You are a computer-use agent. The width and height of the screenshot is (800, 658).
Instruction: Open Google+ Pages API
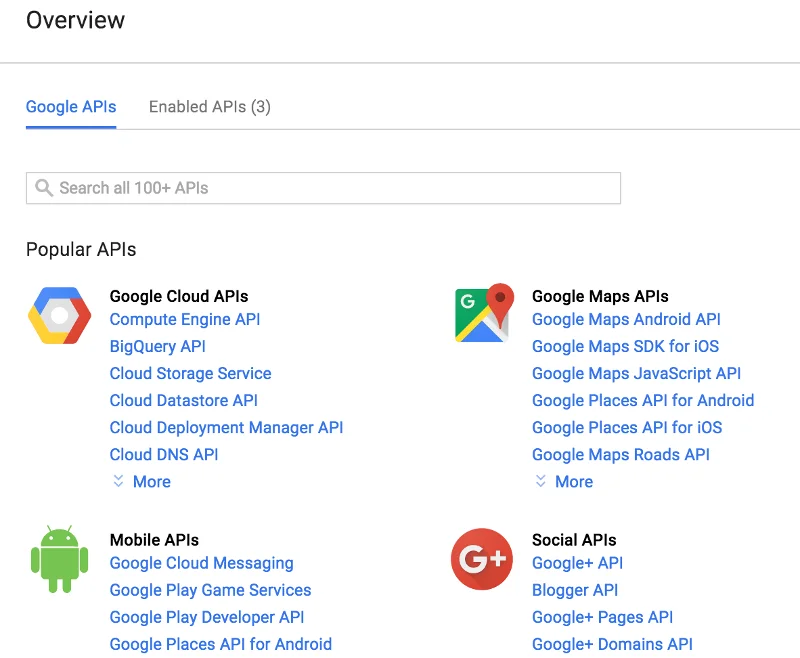click(x=603, y=617)
